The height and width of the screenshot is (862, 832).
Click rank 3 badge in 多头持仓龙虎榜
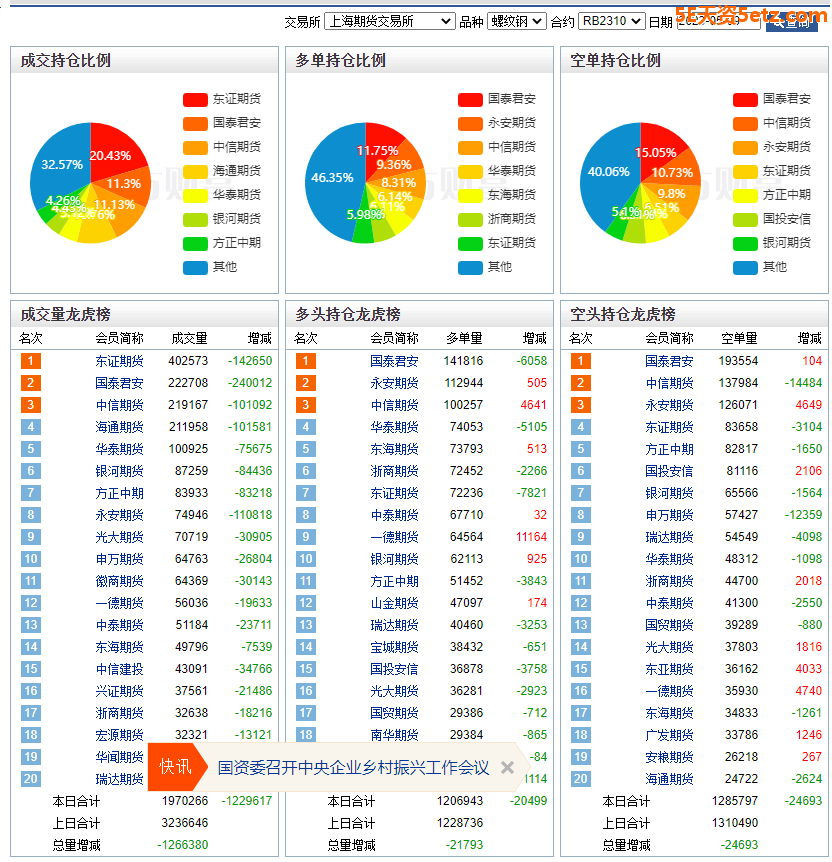coord(306,405)
